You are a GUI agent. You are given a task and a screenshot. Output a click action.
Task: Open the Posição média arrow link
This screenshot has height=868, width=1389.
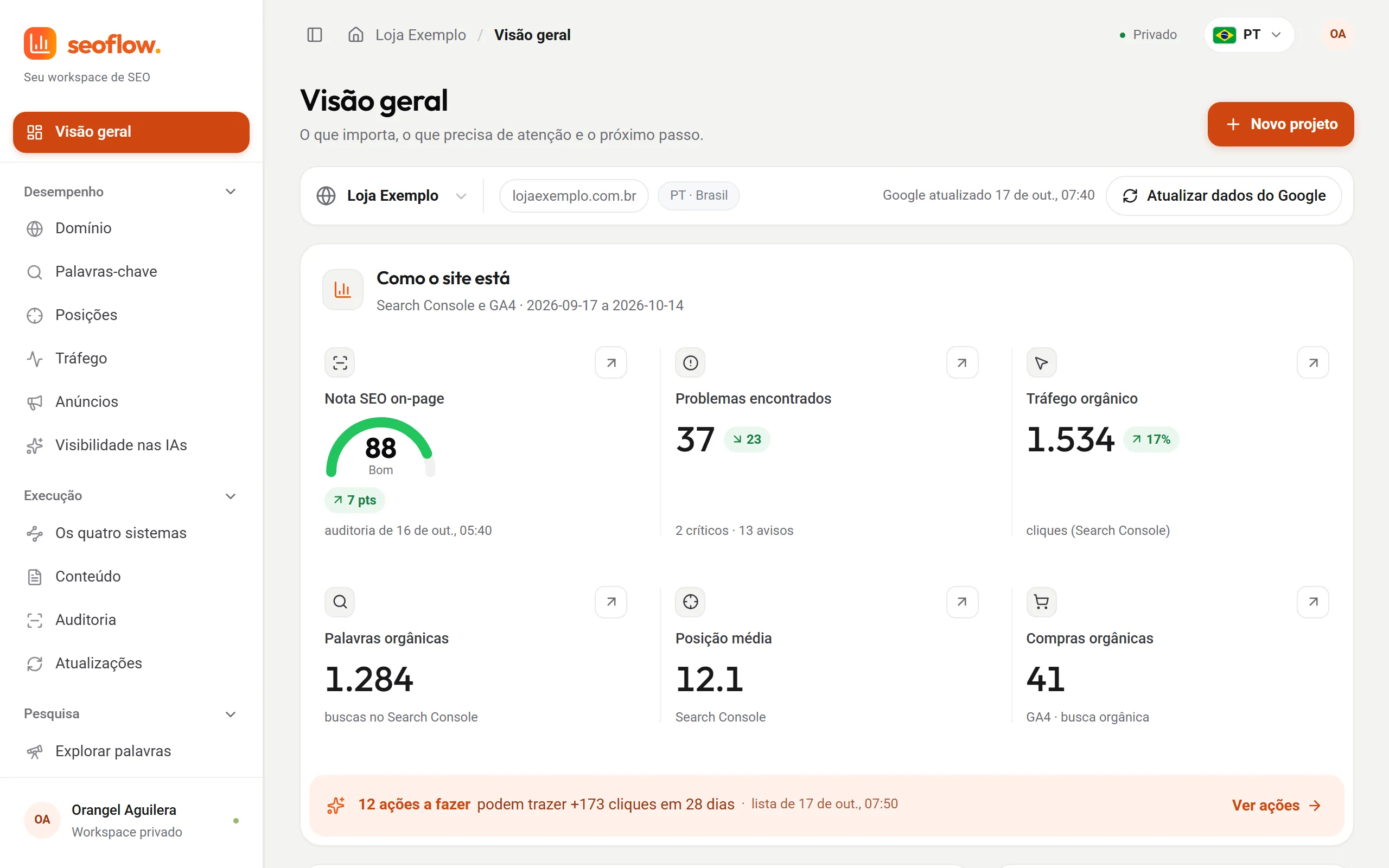pyautogui.click(x=962, y=602)
